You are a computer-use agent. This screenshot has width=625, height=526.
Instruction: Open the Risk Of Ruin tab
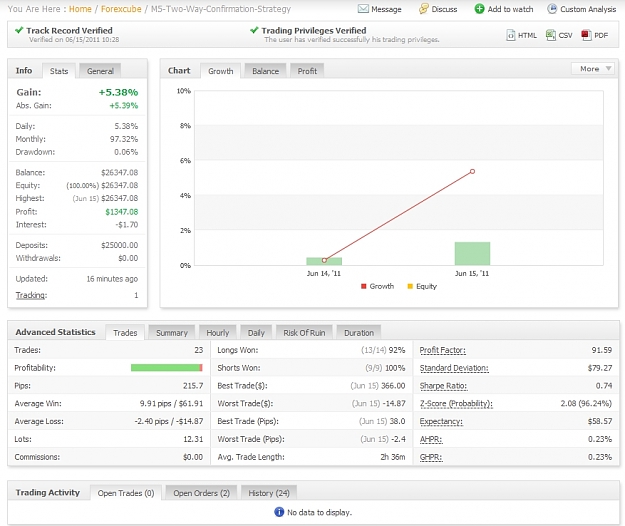[304, 333]
